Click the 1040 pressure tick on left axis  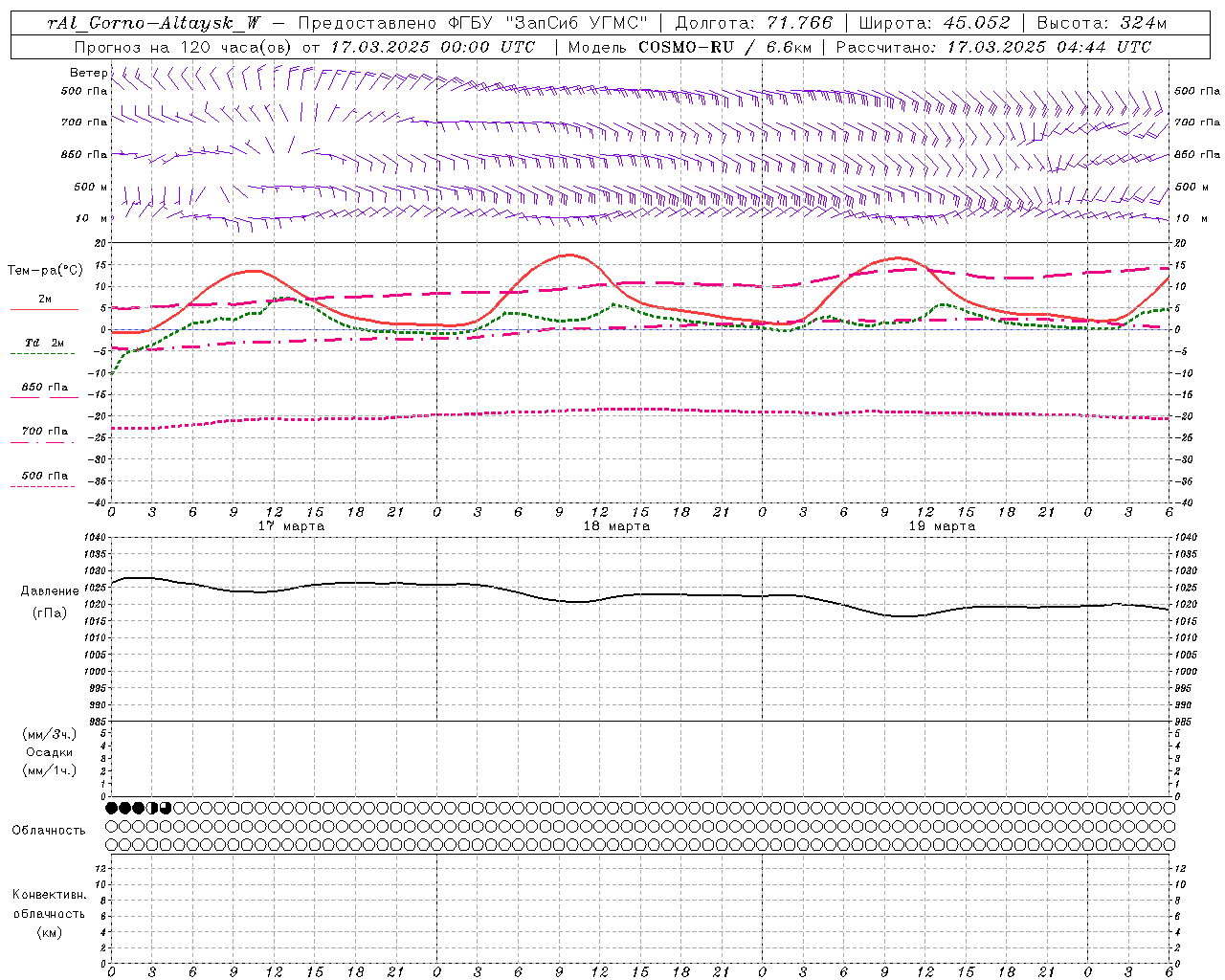click(x=94, y=538)
